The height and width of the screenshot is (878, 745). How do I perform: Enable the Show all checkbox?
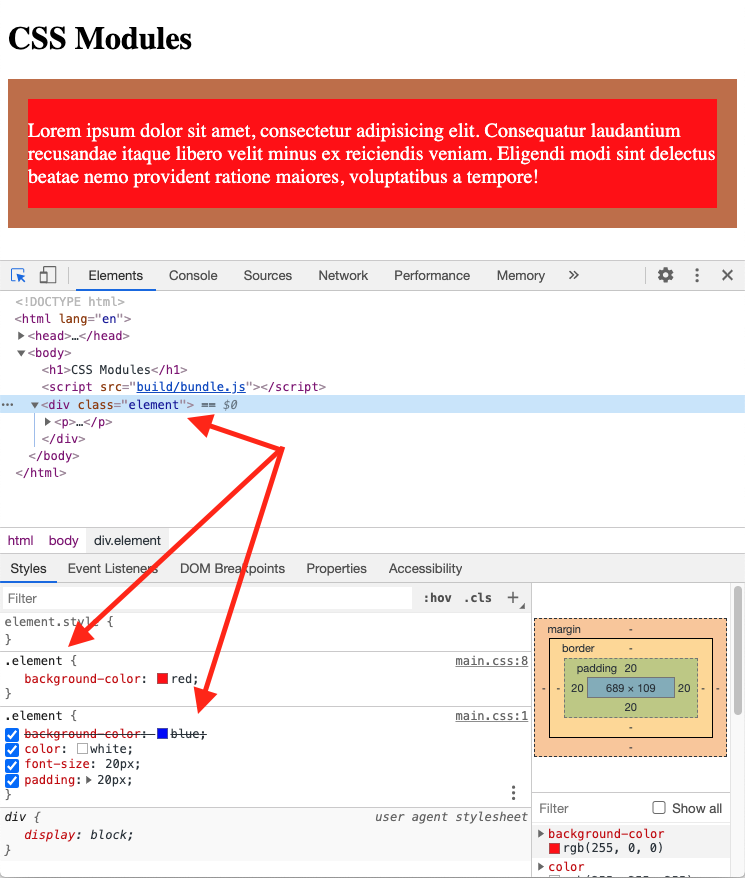pos(659,807)
